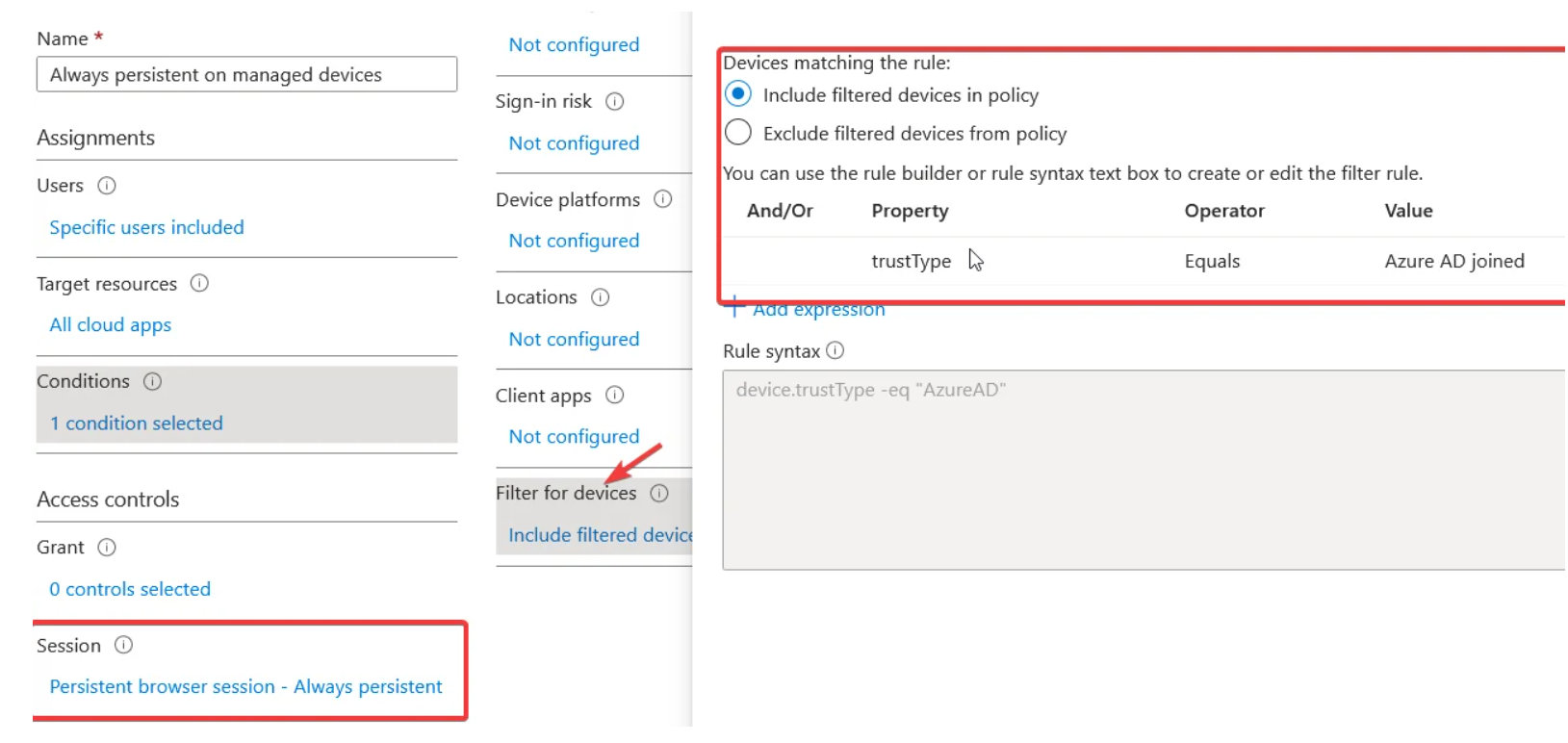Open the Azure AD joined value dropdown
Viewport: 1568px width, 743px height.
click(x=1454, y=261)
